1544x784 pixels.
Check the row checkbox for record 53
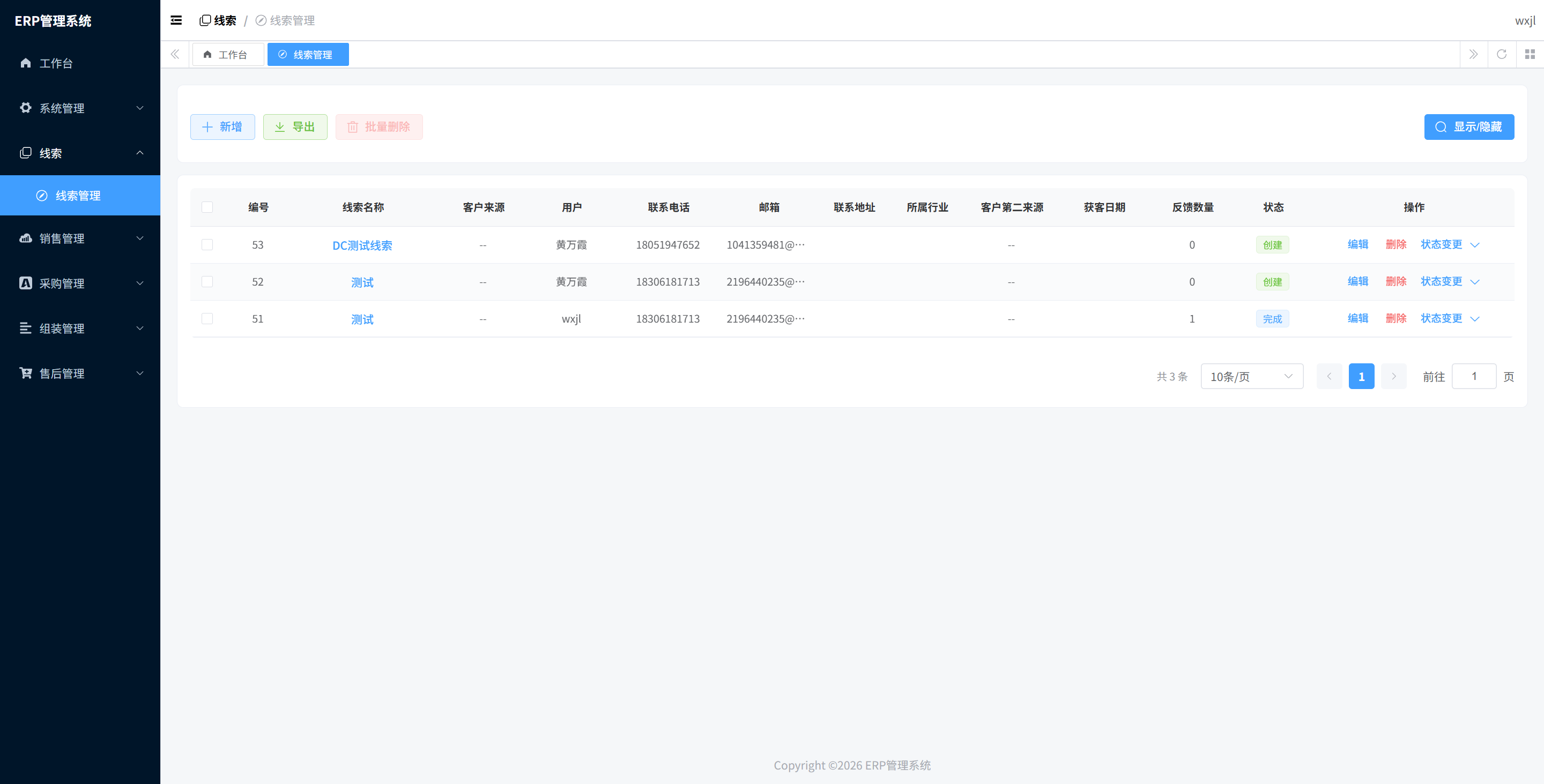207,244
